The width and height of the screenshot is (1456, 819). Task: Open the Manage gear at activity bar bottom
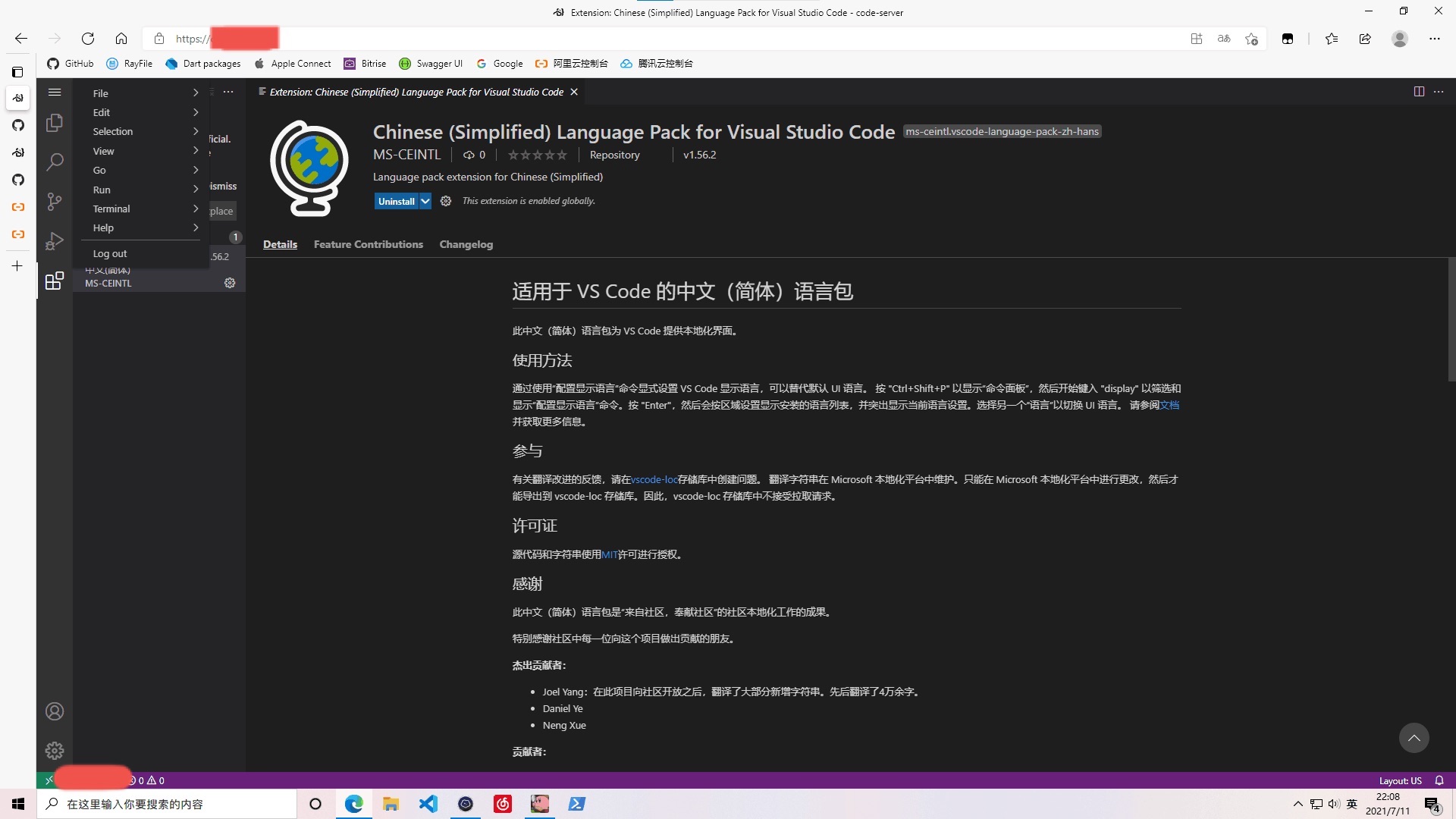54,751
